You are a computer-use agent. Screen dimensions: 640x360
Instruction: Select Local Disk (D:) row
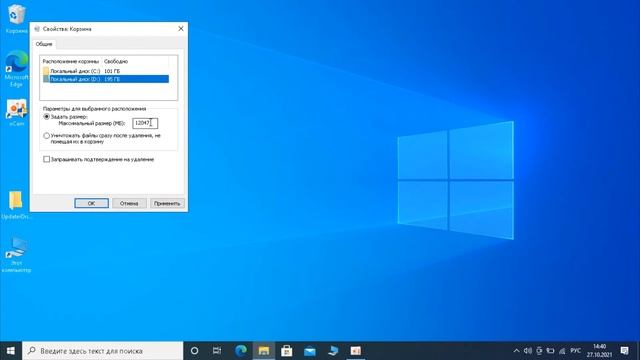tap(105, 79)
